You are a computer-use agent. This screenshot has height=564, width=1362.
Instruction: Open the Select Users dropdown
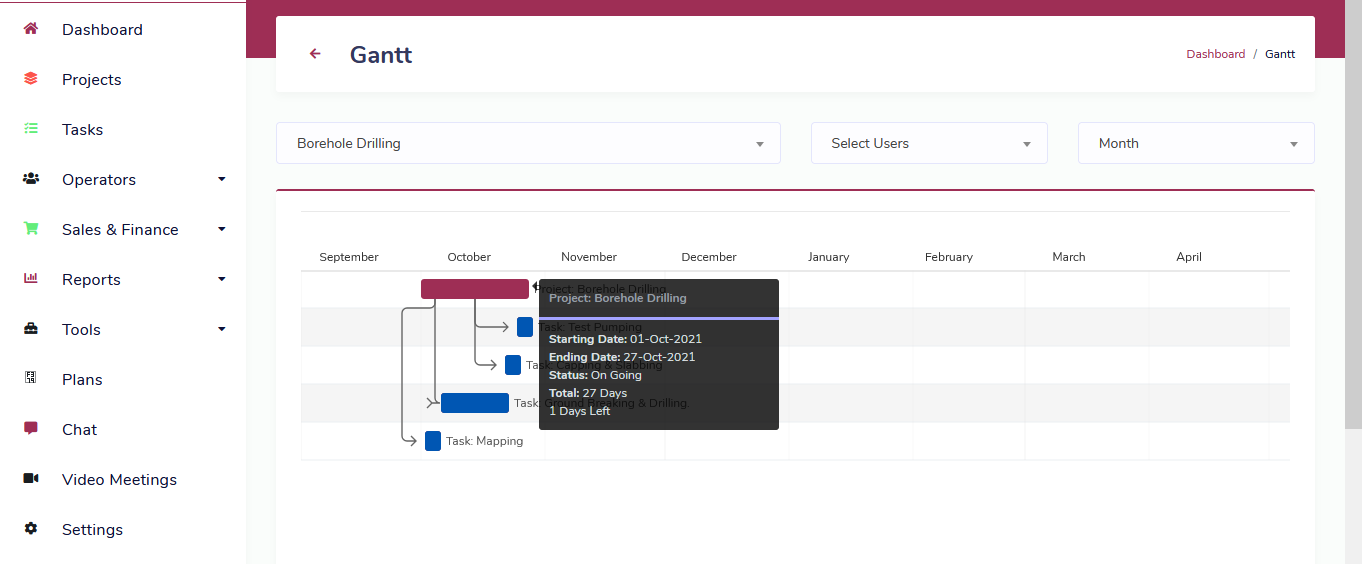pyautogui.click(x=929, y=144)
